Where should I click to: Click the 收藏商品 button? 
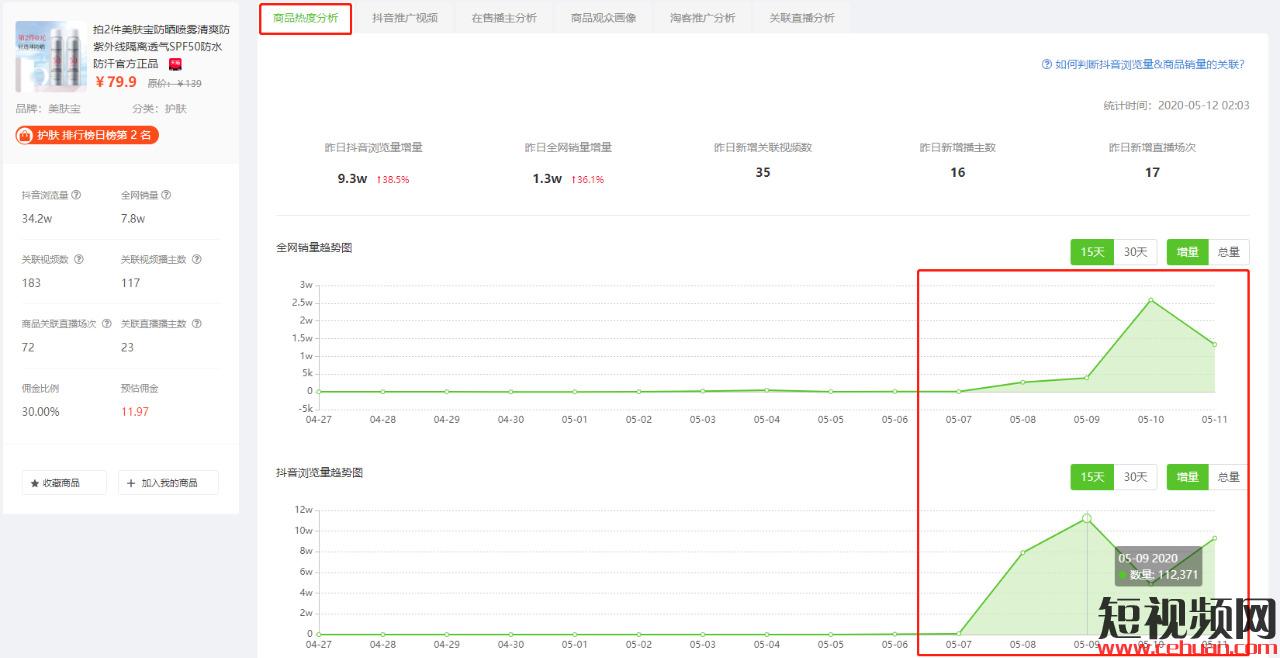(64, 482)
